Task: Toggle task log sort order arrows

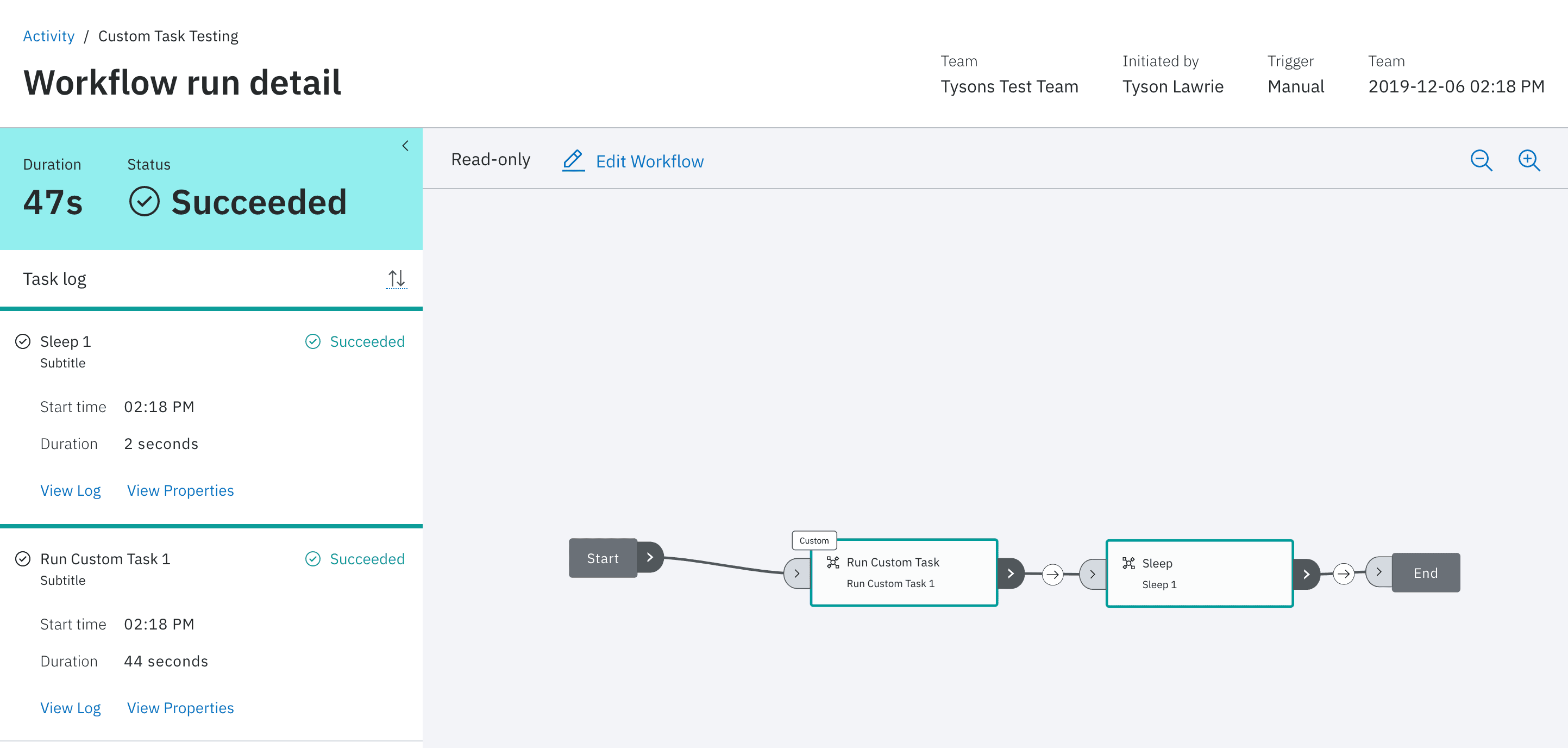Action: tap(396, 279)
